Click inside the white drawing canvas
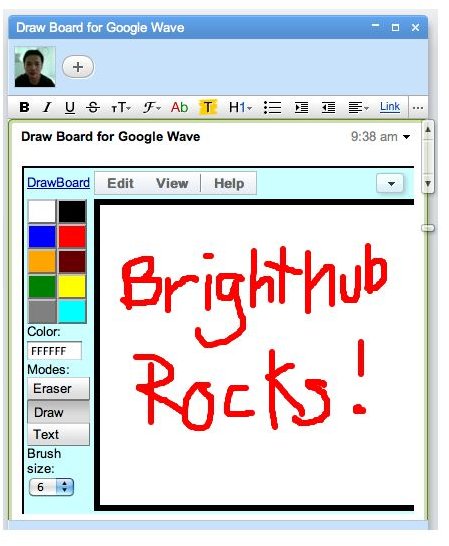449x546 pixels. pyautogui.click(x=257, y=354)
